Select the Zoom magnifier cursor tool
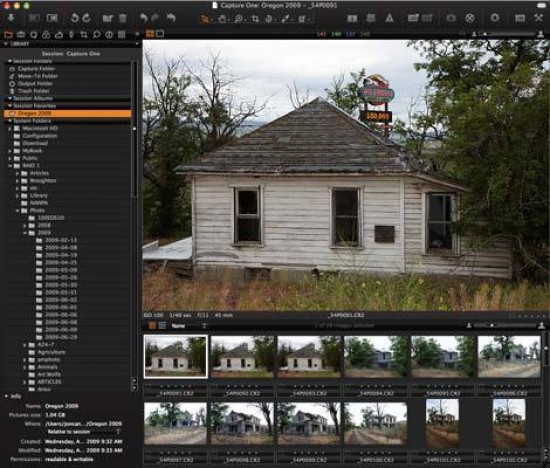This screenshot has height=468, width=550. 239,19
